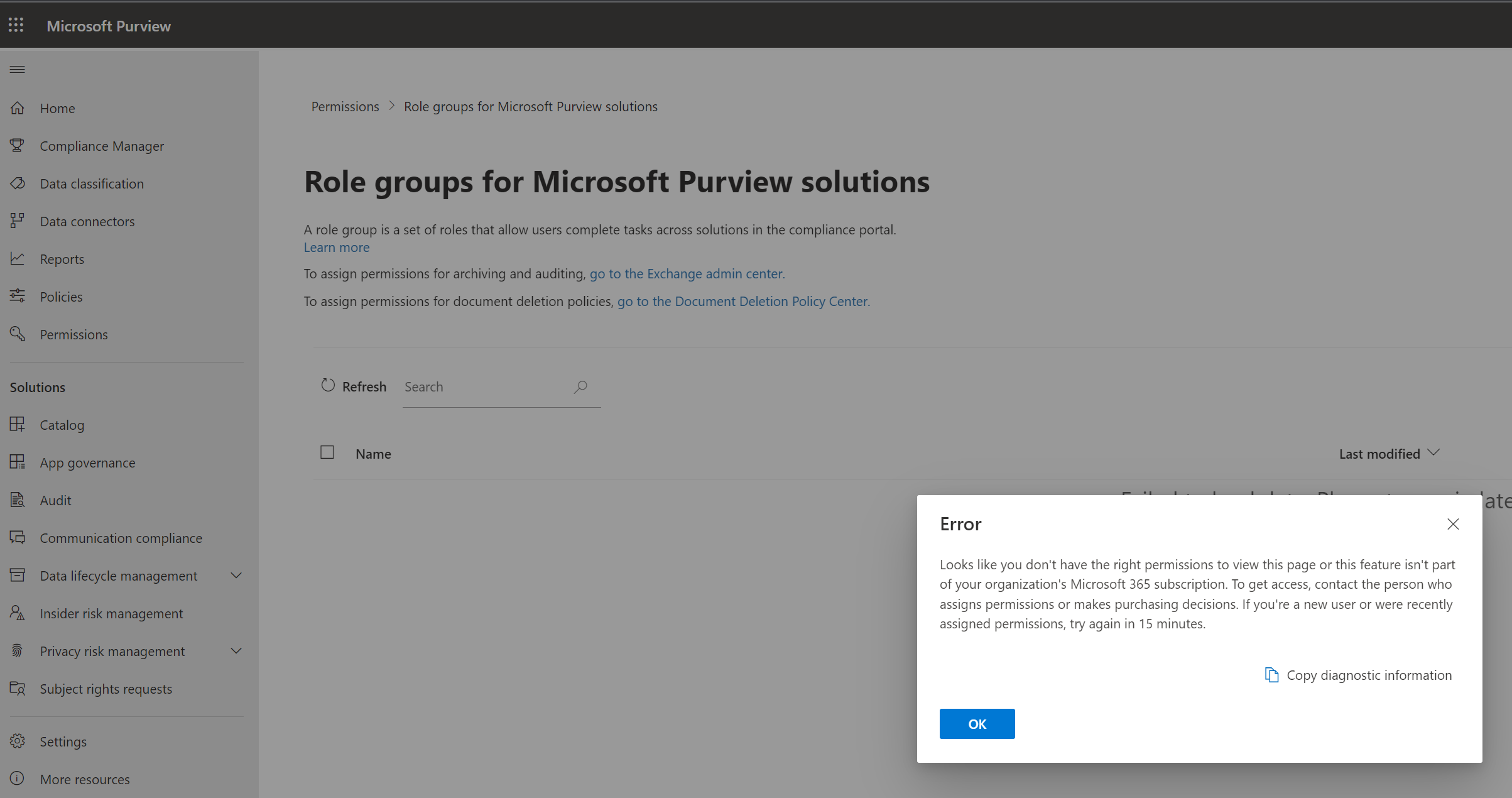Open the Last modified sort dropdown

point(1389,454)
